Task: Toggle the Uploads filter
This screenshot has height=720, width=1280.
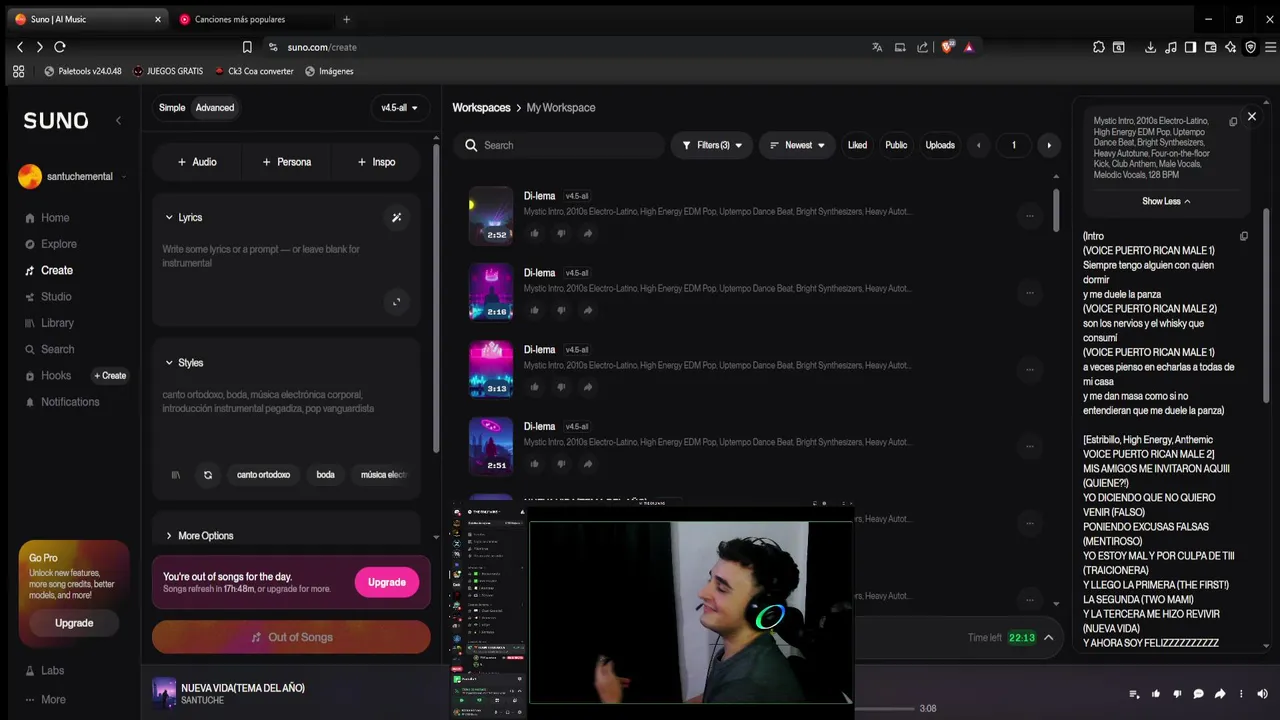Action: point(940,145)
